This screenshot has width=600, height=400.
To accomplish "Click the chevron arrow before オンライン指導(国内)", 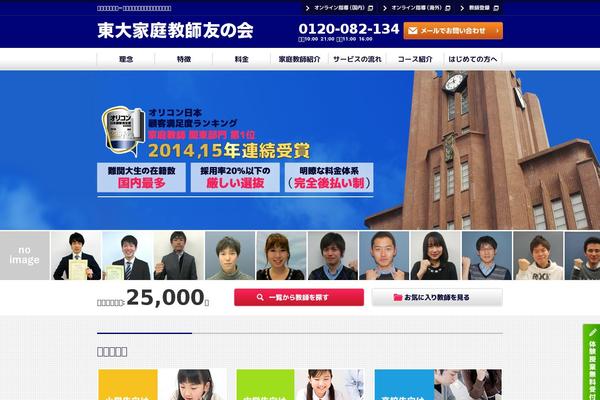I will pyautogui.click(x=308, y=8).
